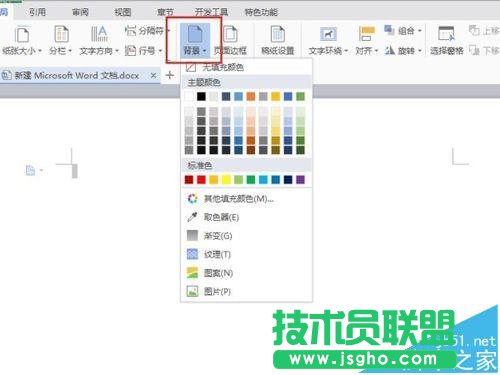This screenshot has width=500, height=375.
Task: Switch to the 视图 view tab
Action: coord(123,12)
